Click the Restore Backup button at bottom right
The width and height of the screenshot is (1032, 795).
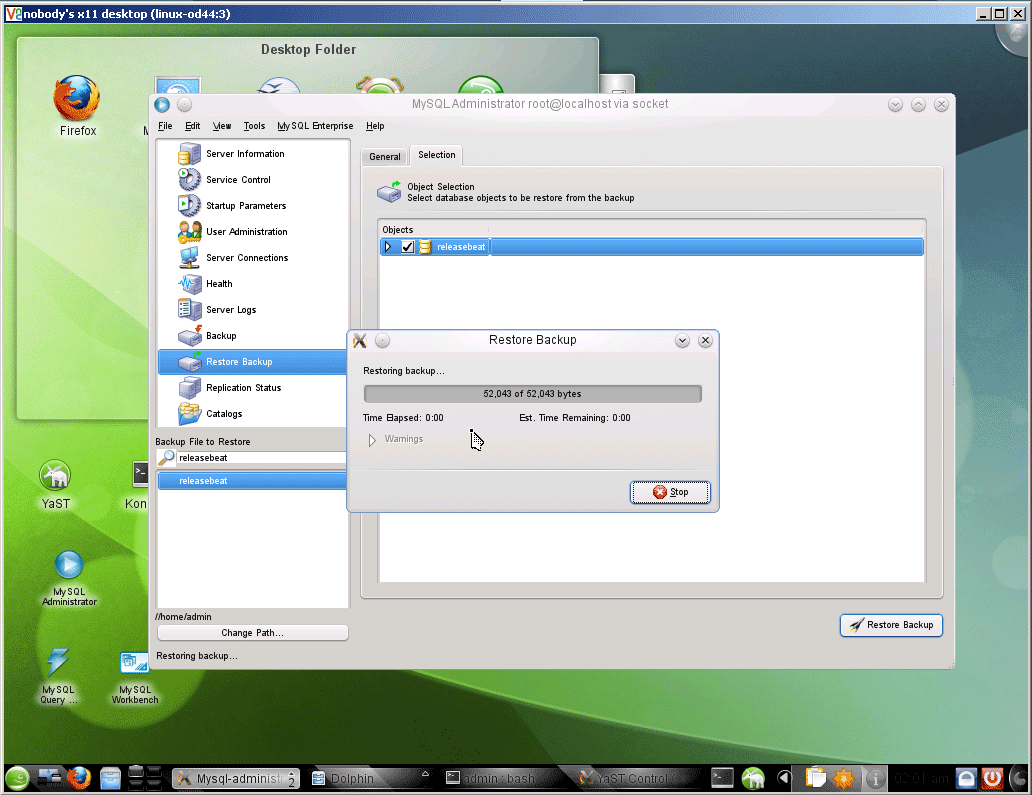pos(891,625)
